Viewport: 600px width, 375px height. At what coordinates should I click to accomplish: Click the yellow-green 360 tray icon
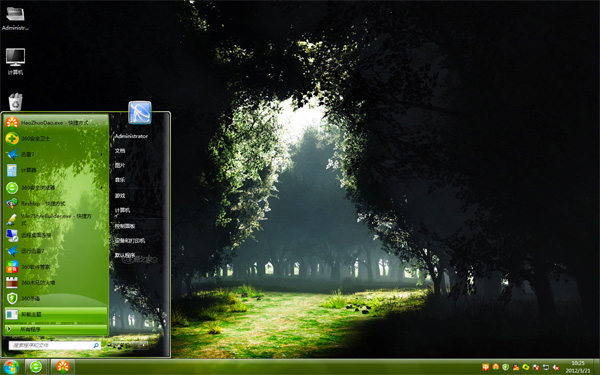[526, 367]
